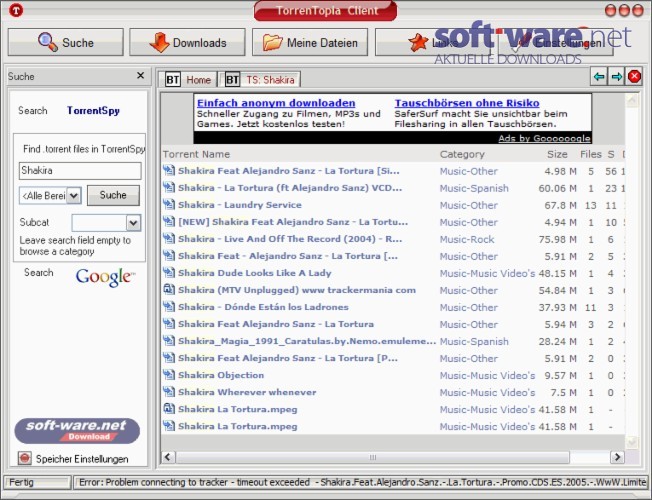Image resolution: width=652 pixels, height=500 pixels.
Task: Open Shakira - La Tortura VCD torrent
Action: [x=290, y=188]
